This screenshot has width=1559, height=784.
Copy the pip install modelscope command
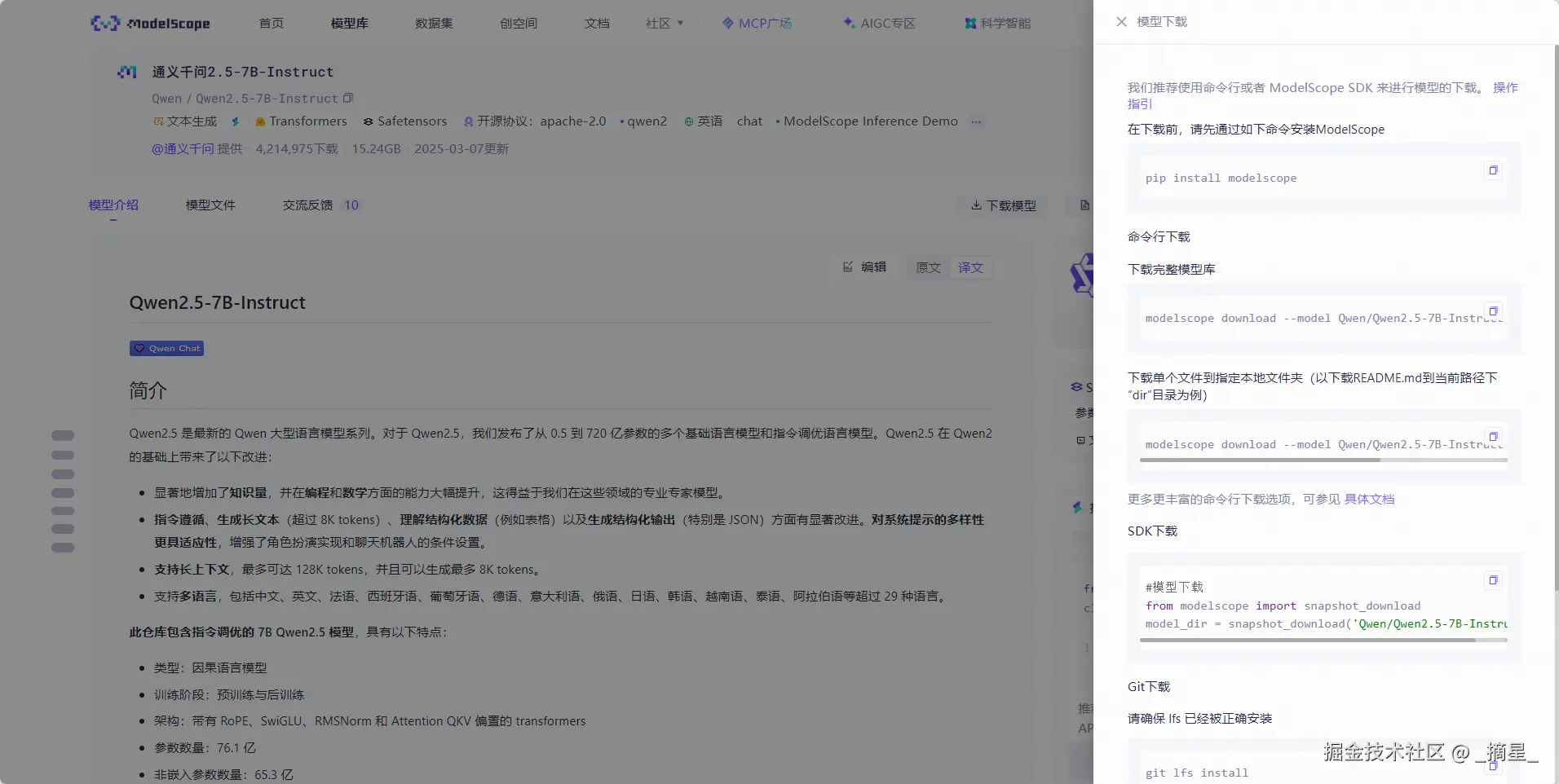pos(1493,170)
